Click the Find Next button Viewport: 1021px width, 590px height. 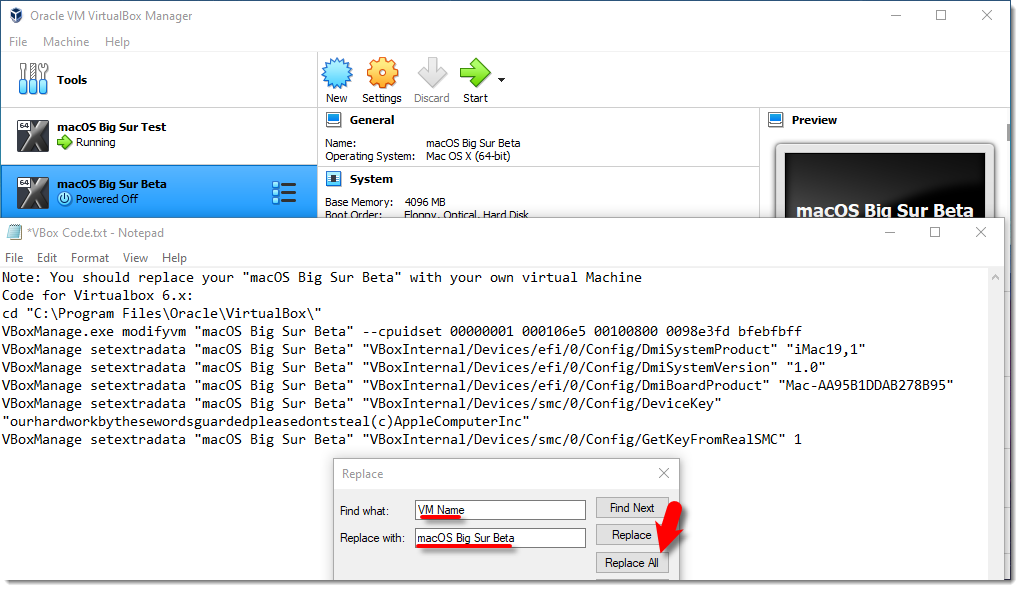pos(632,508)
